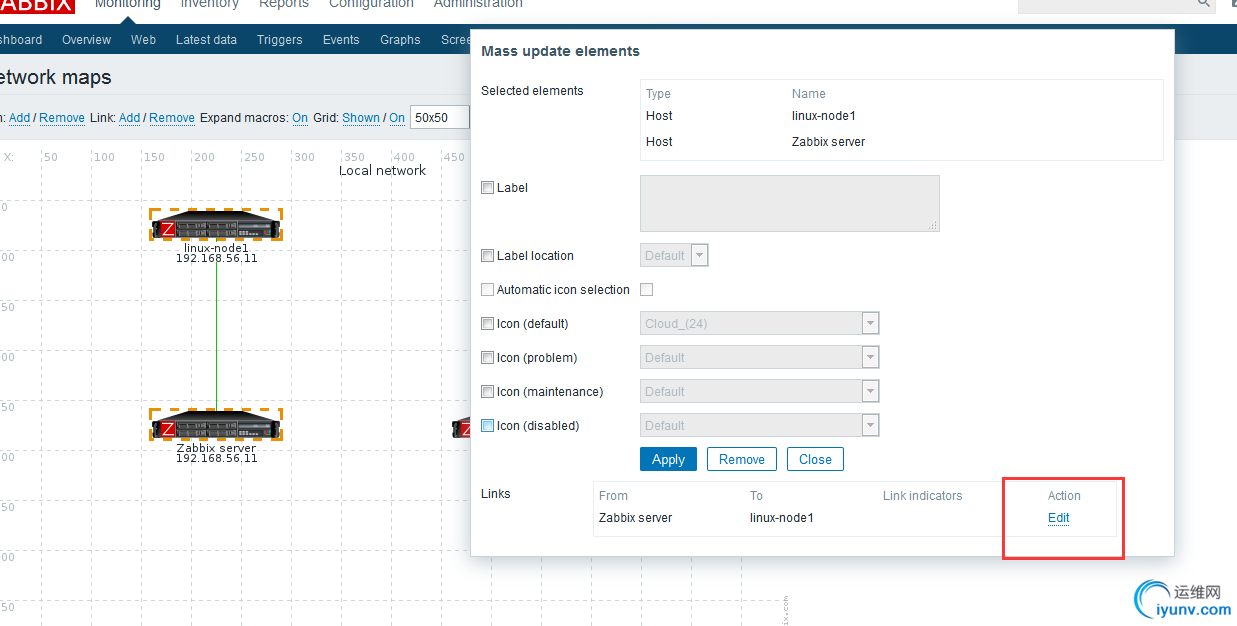1237x626 pixels.
Task: Go to the Overview submenu
Action: pos(86,40)
